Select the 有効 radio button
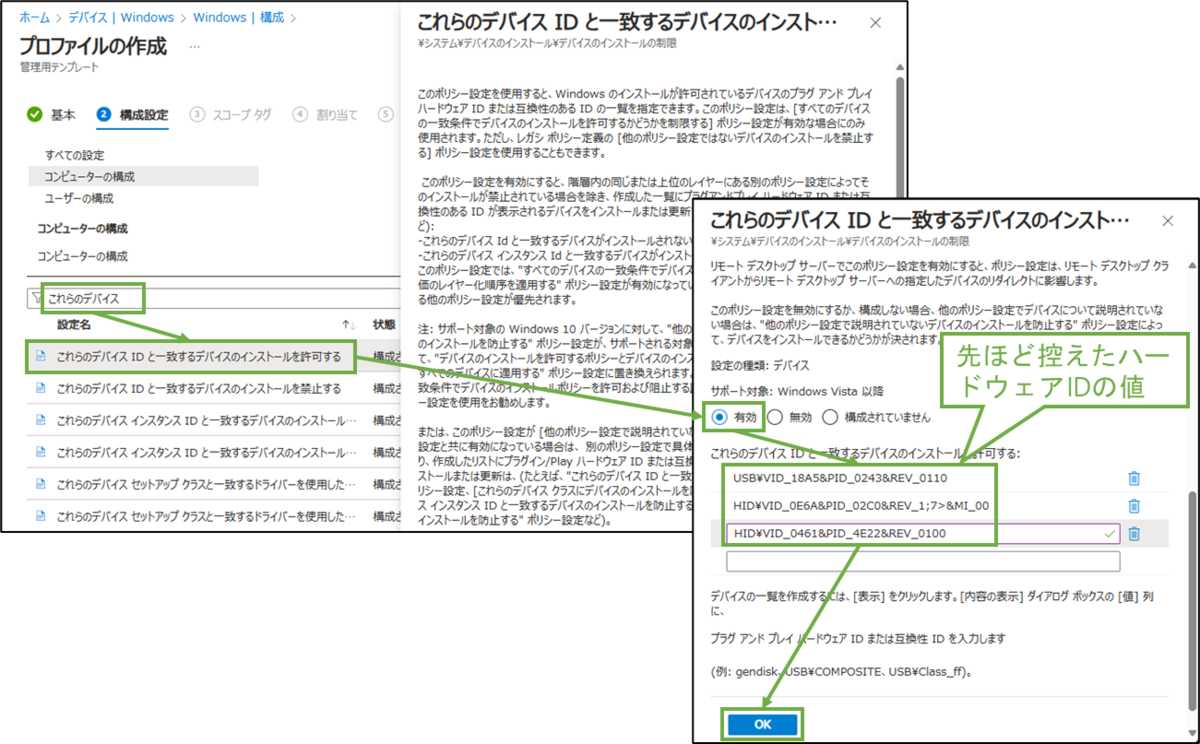 tap(718, 417)
